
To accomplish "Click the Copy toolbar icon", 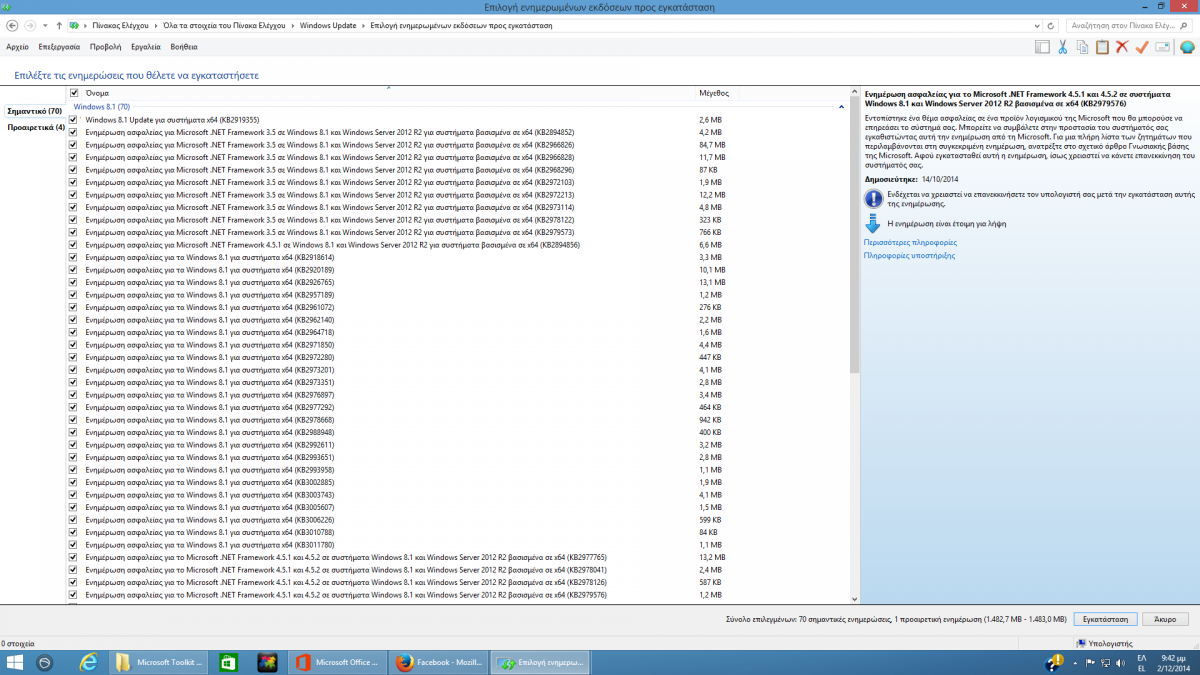I will coord(1082,47).
